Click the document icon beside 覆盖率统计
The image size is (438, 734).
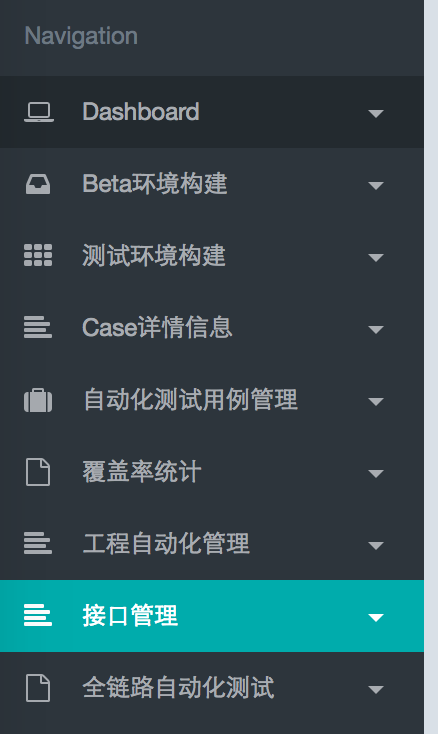[38, 472]
